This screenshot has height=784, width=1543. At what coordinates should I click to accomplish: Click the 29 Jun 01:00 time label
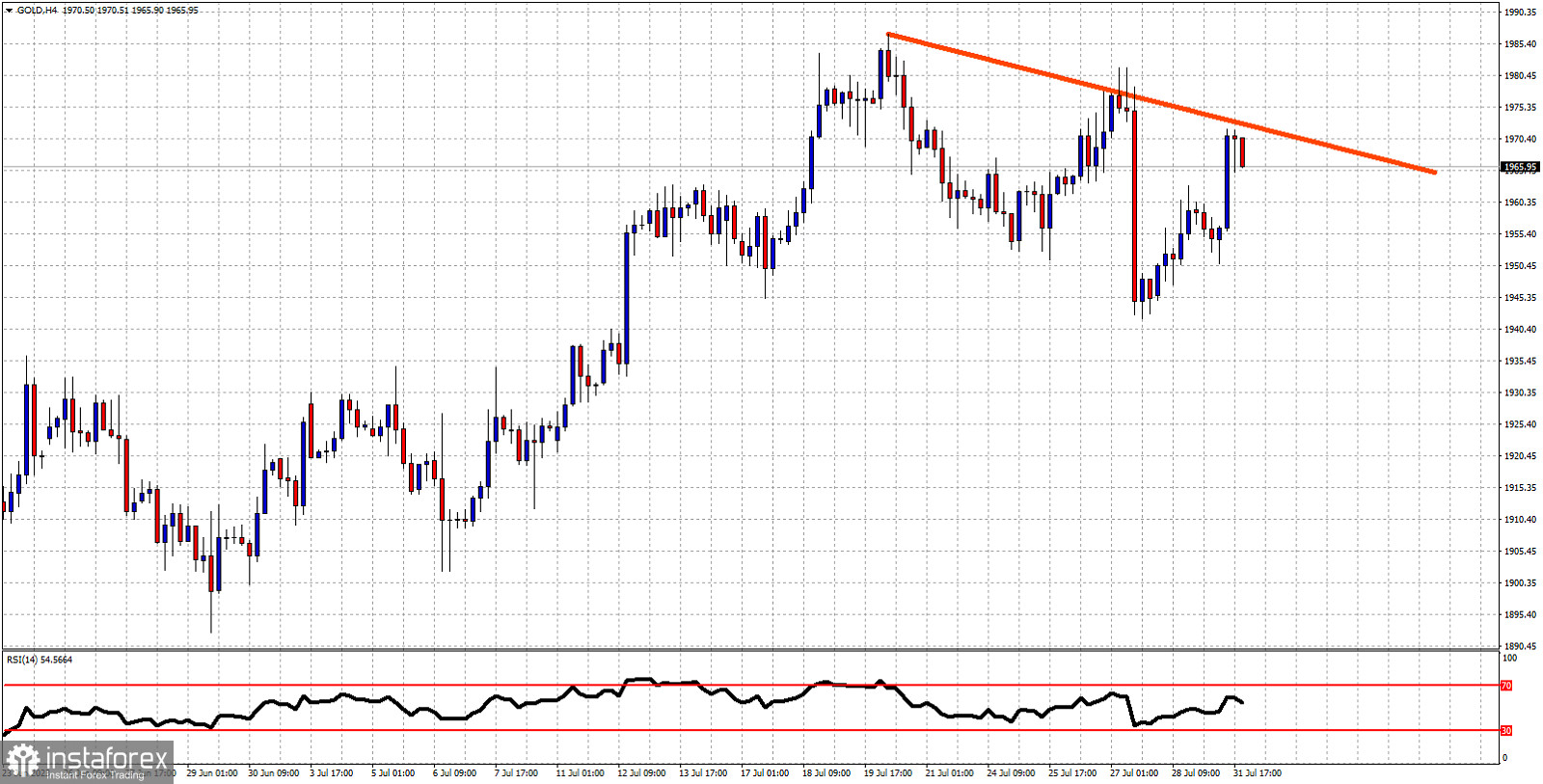(212, 773)
